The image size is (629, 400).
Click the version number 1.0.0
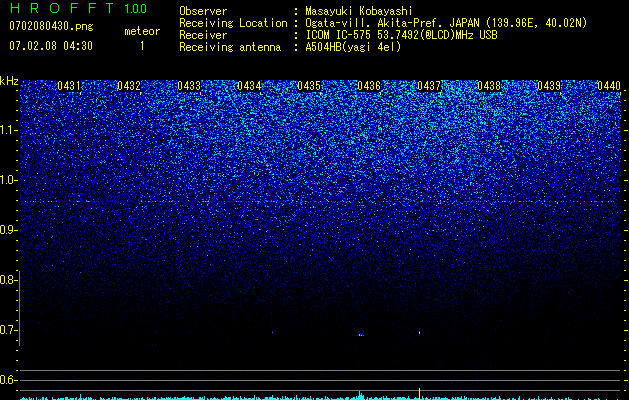[135, 9]
